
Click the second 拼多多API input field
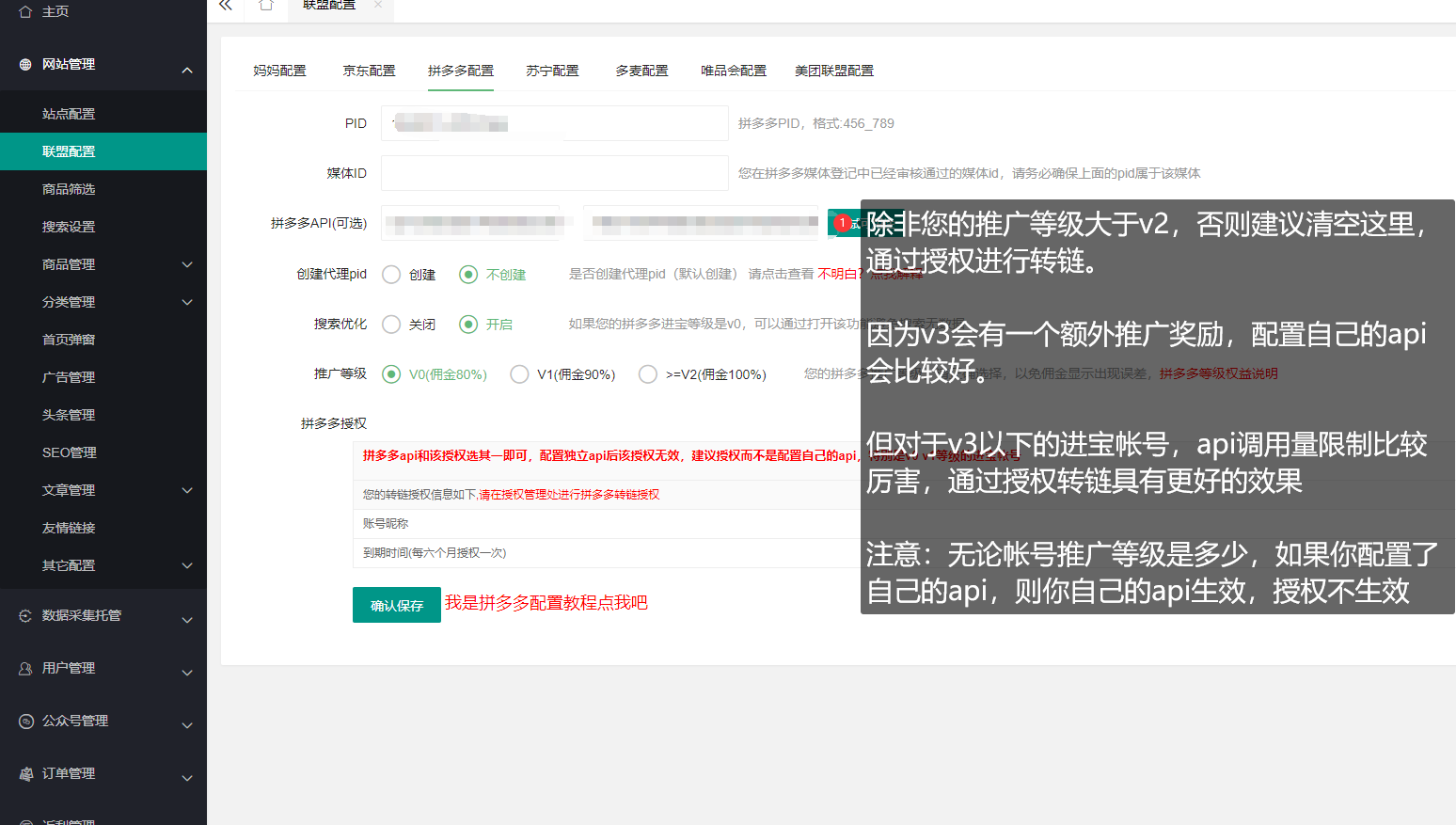(x=701, y=223)
